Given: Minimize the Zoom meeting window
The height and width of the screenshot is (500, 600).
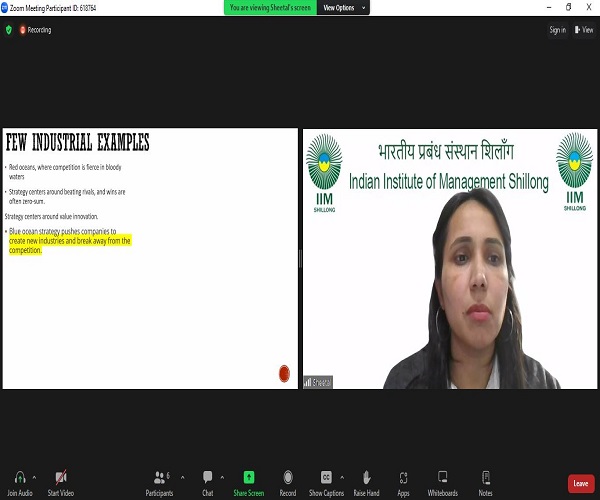Looking at the screenshot, I should [549, 7].
